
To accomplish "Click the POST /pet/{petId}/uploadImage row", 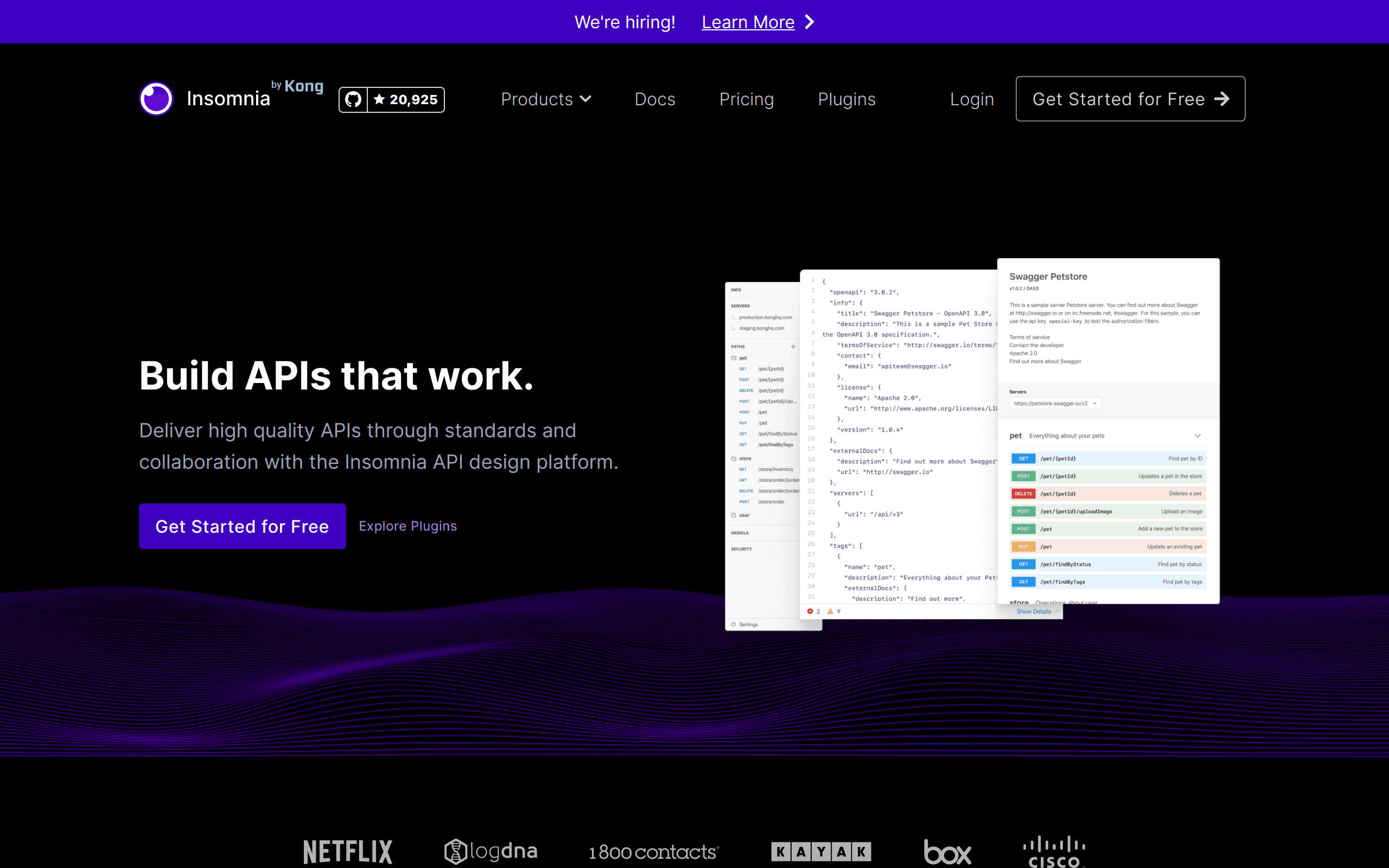I will point(1108,512).
